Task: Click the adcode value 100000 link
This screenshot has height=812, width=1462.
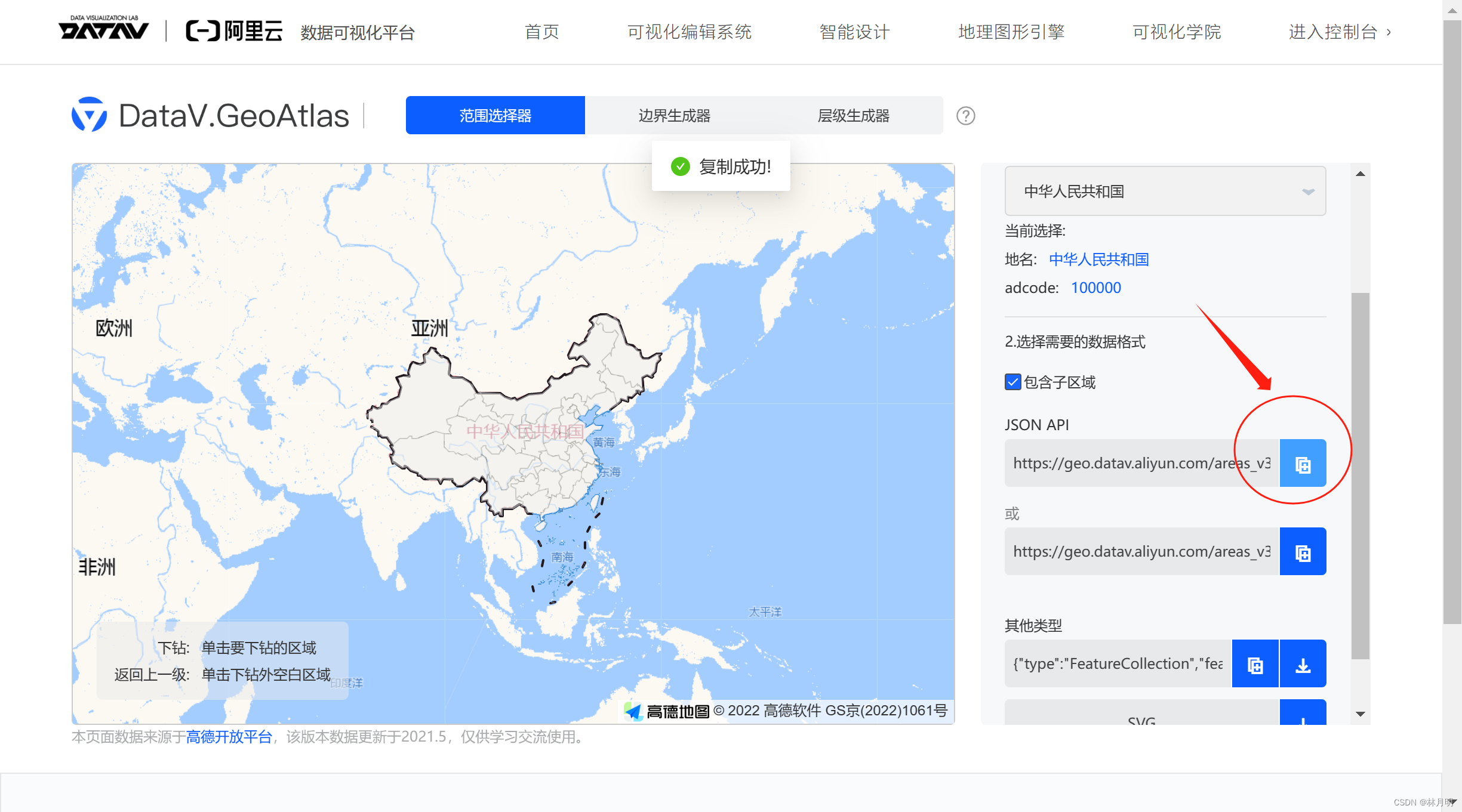Action: pos(1095,287)
